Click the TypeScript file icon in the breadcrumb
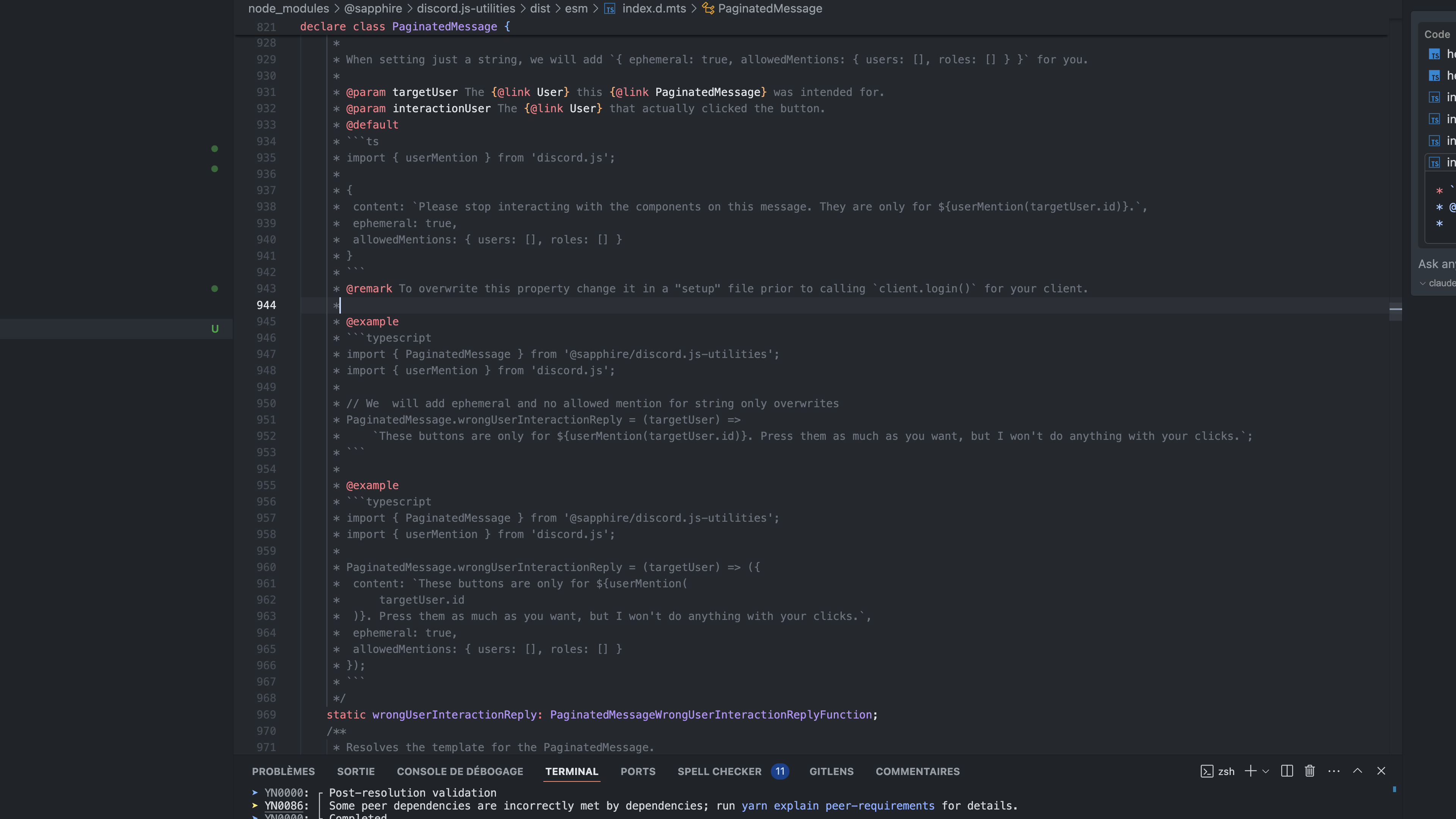The image size is (1456, 819). [x=610, y=8]
